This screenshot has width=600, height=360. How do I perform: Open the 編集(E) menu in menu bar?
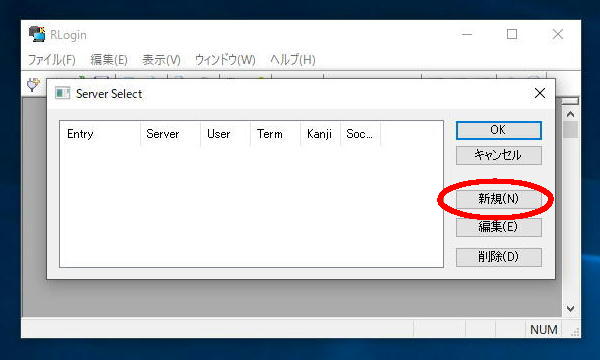109,60
